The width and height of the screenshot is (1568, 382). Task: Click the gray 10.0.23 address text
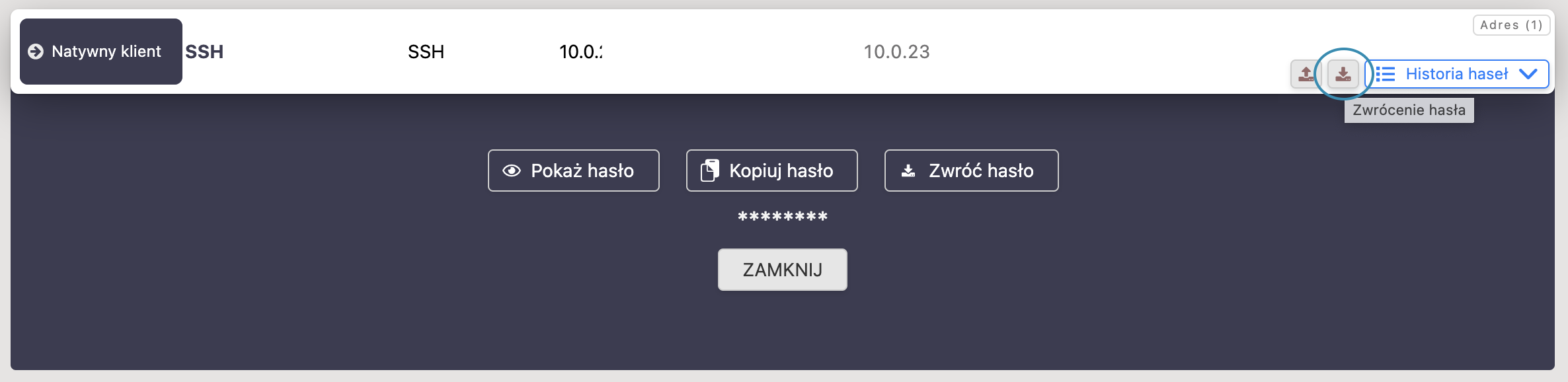896,52
